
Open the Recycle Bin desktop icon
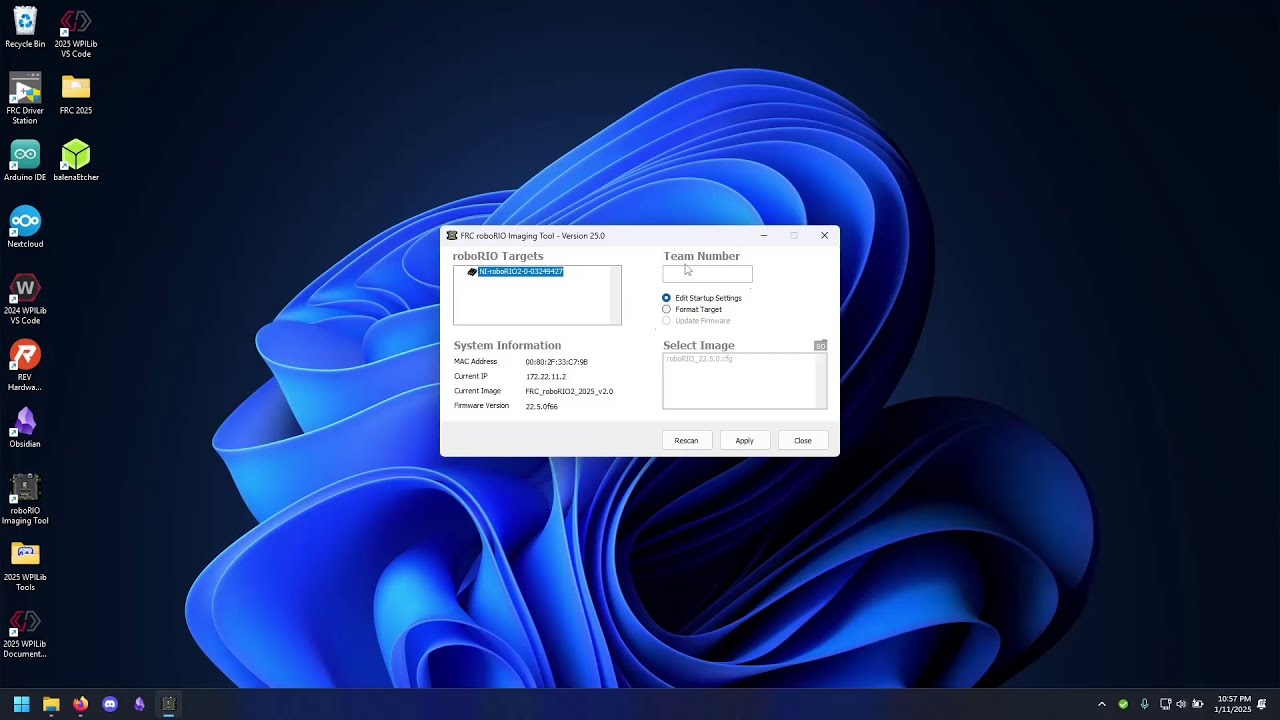[x=25, y=28]
